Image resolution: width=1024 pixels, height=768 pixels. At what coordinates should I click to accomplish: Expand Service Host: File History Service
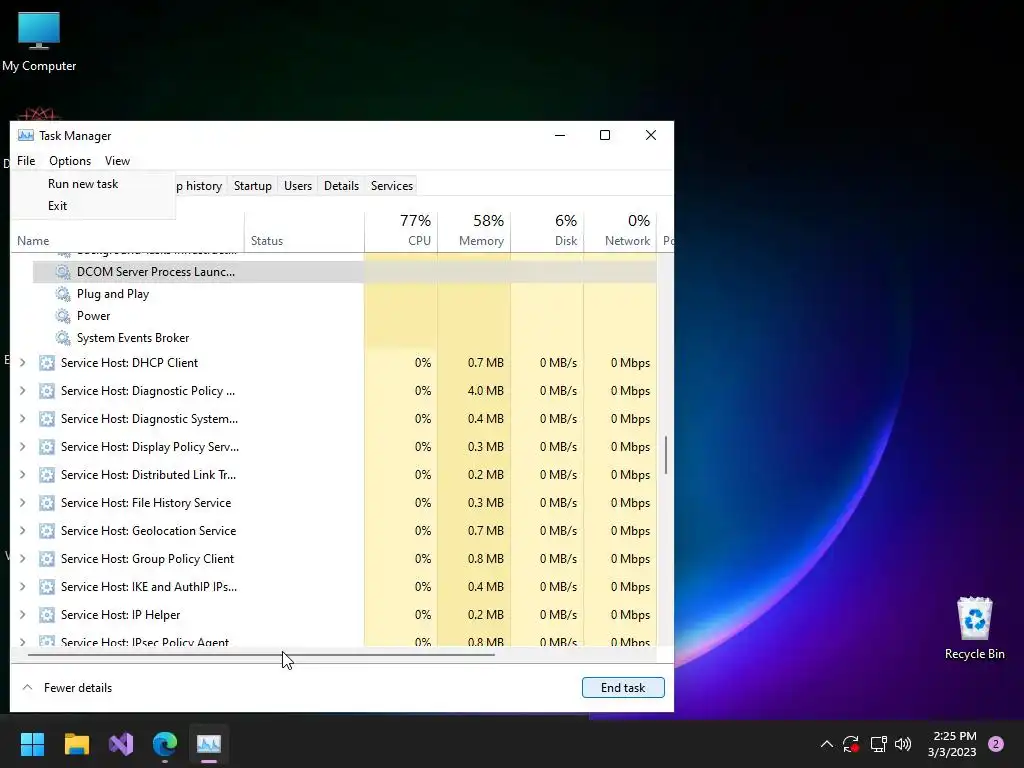click(23, 503)
